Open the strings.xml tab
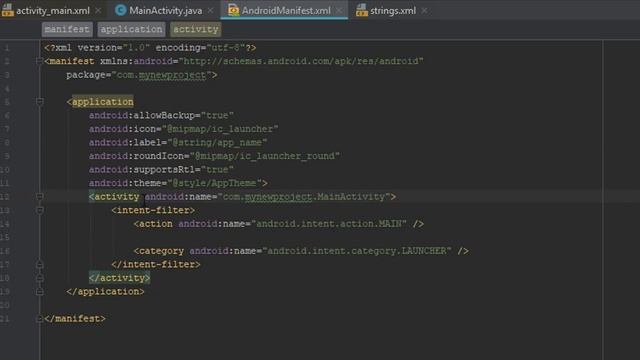The width and height of the screenshot is (640, 360). pyautogui.click(x=393, y=11)
